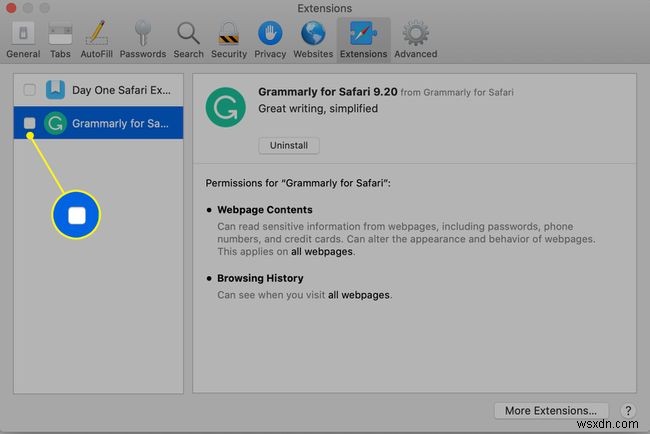The height and width of the screenshot is (434, 650).
Task: Open the Privacy hand icon pane
Action: pyautogui.click(x=270, y=40)
